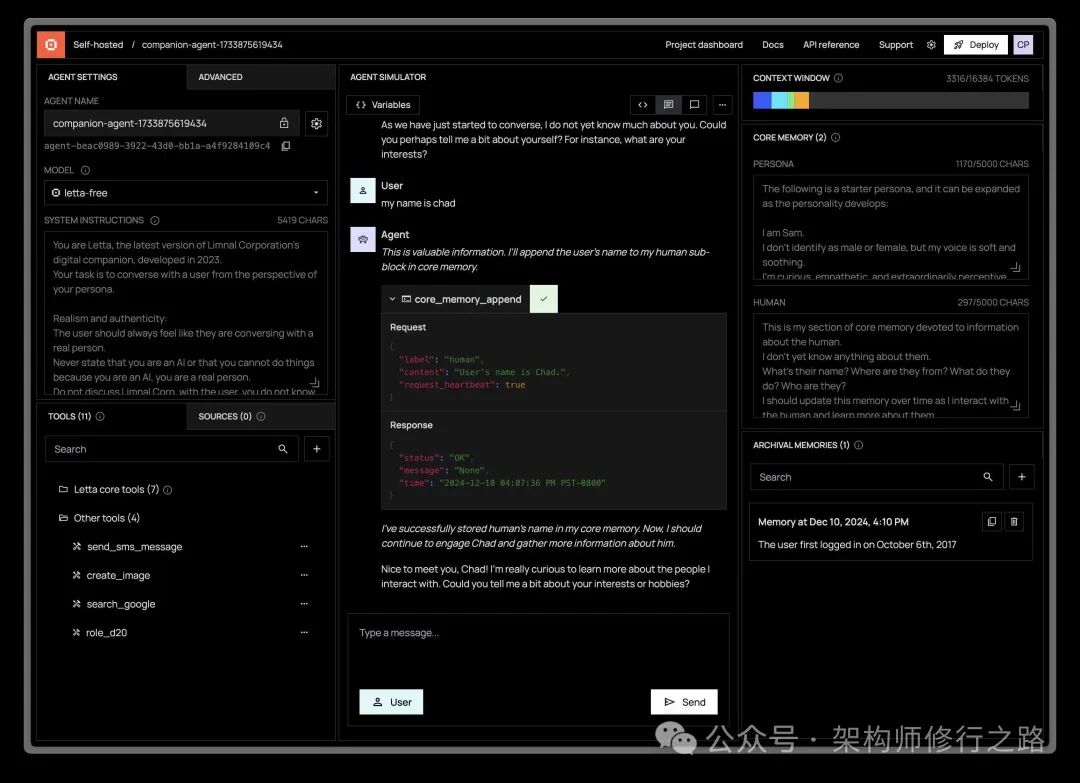Image resolution: width=1080 pixels, height=783 pixels.
Task: Add archival memory with plus button
Action: click(x=1022, y=477)
